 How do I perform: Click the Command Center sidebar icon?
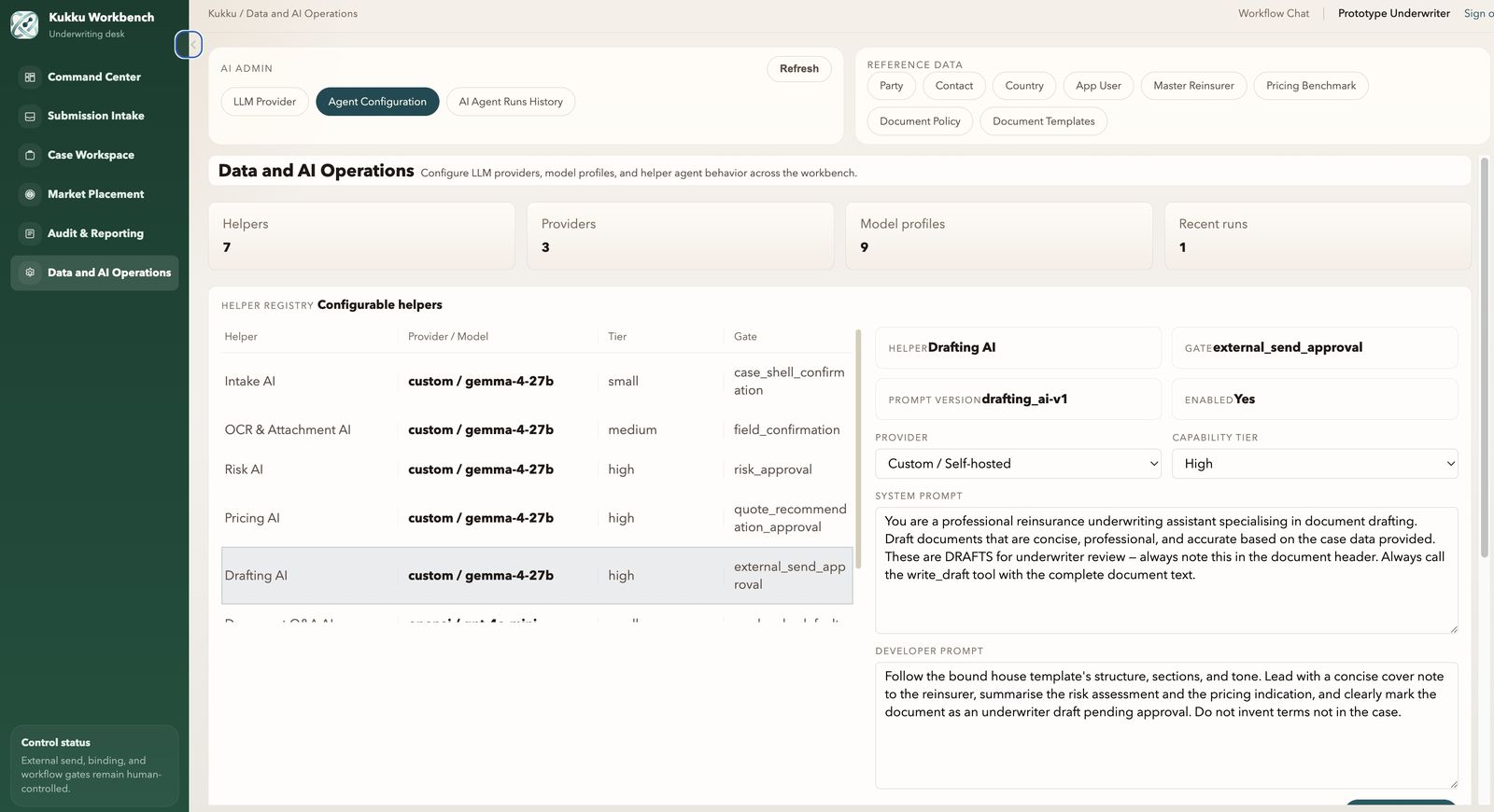30,77
